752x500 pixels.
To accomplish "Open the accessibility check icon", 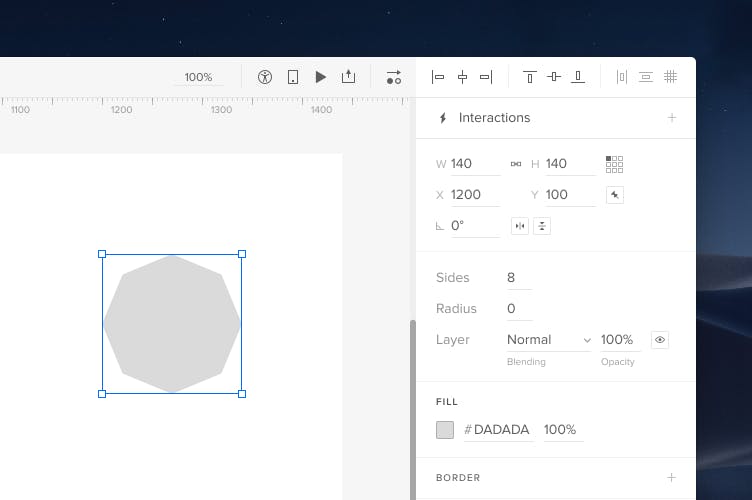I will (x=265, y=77).
